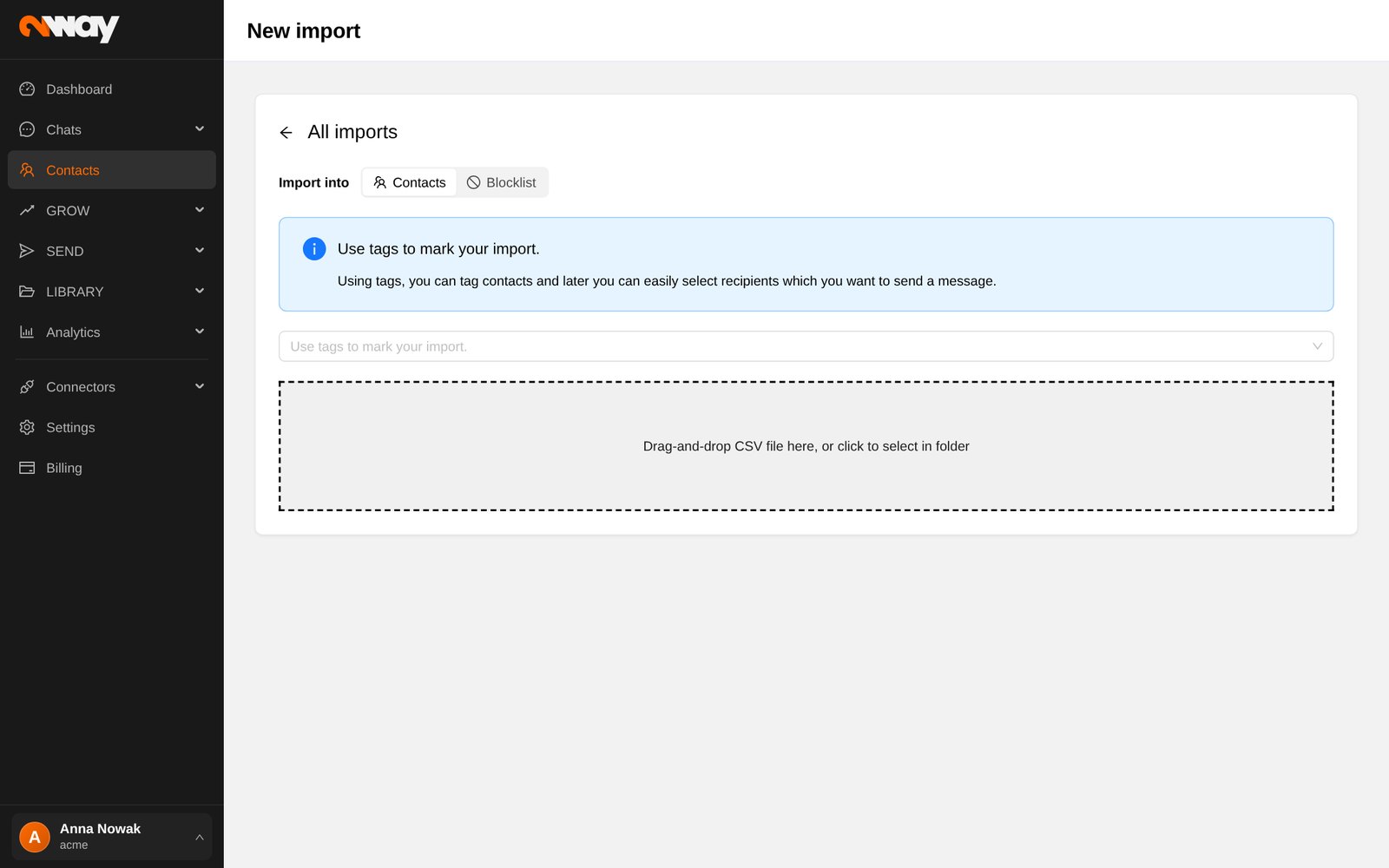Screen dimensions: 1389x868
Task: Click the CSV drag-and-drop upload area
Action: pyautogui.click(x=806, y=446)
